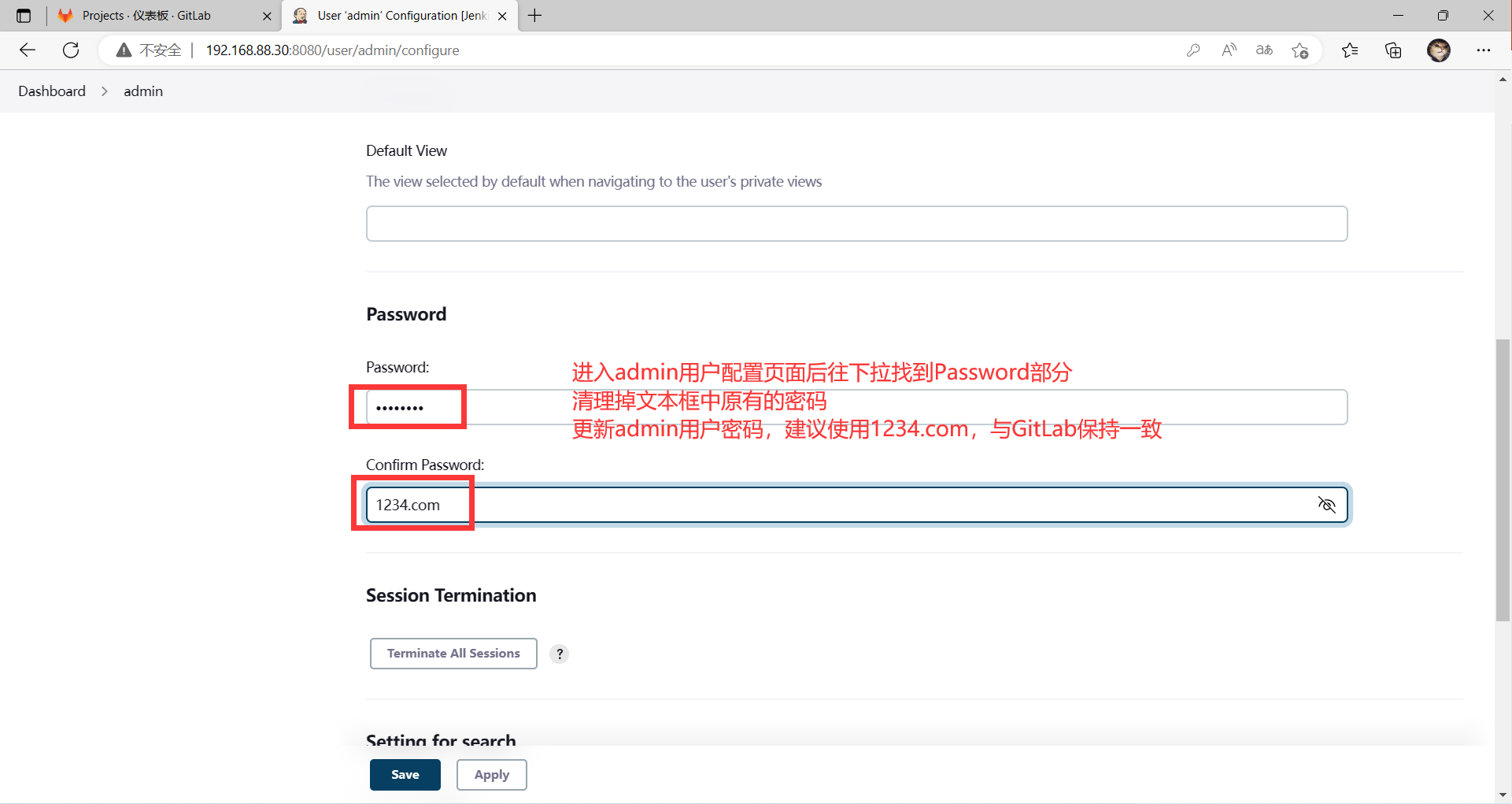Terminate All Sessions for admin
The width and height of the screenshot is (1512, 804).
click(x=453, y=654)
